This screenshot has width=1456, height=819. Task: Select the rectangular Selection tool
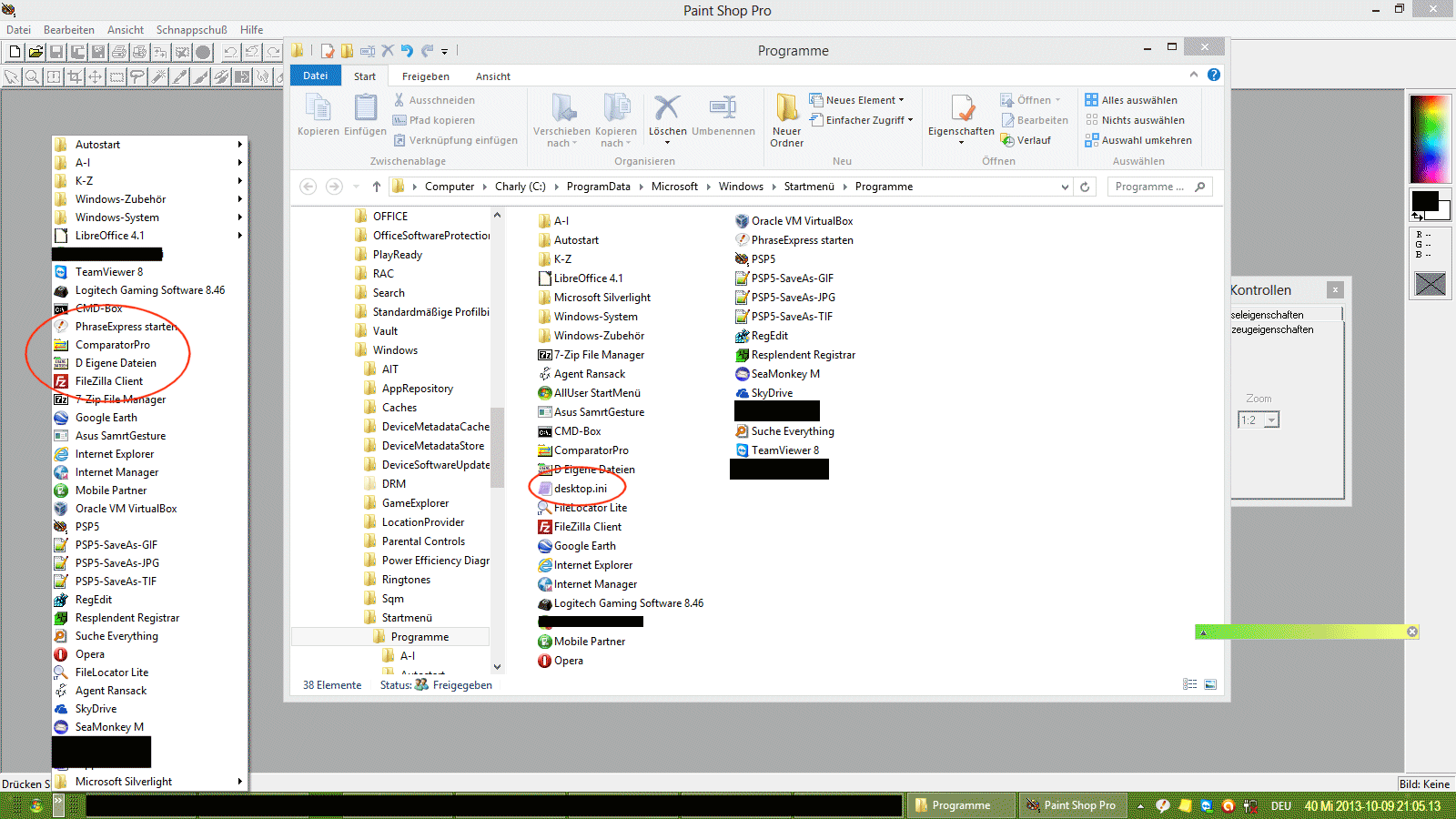tap(116, 77)
